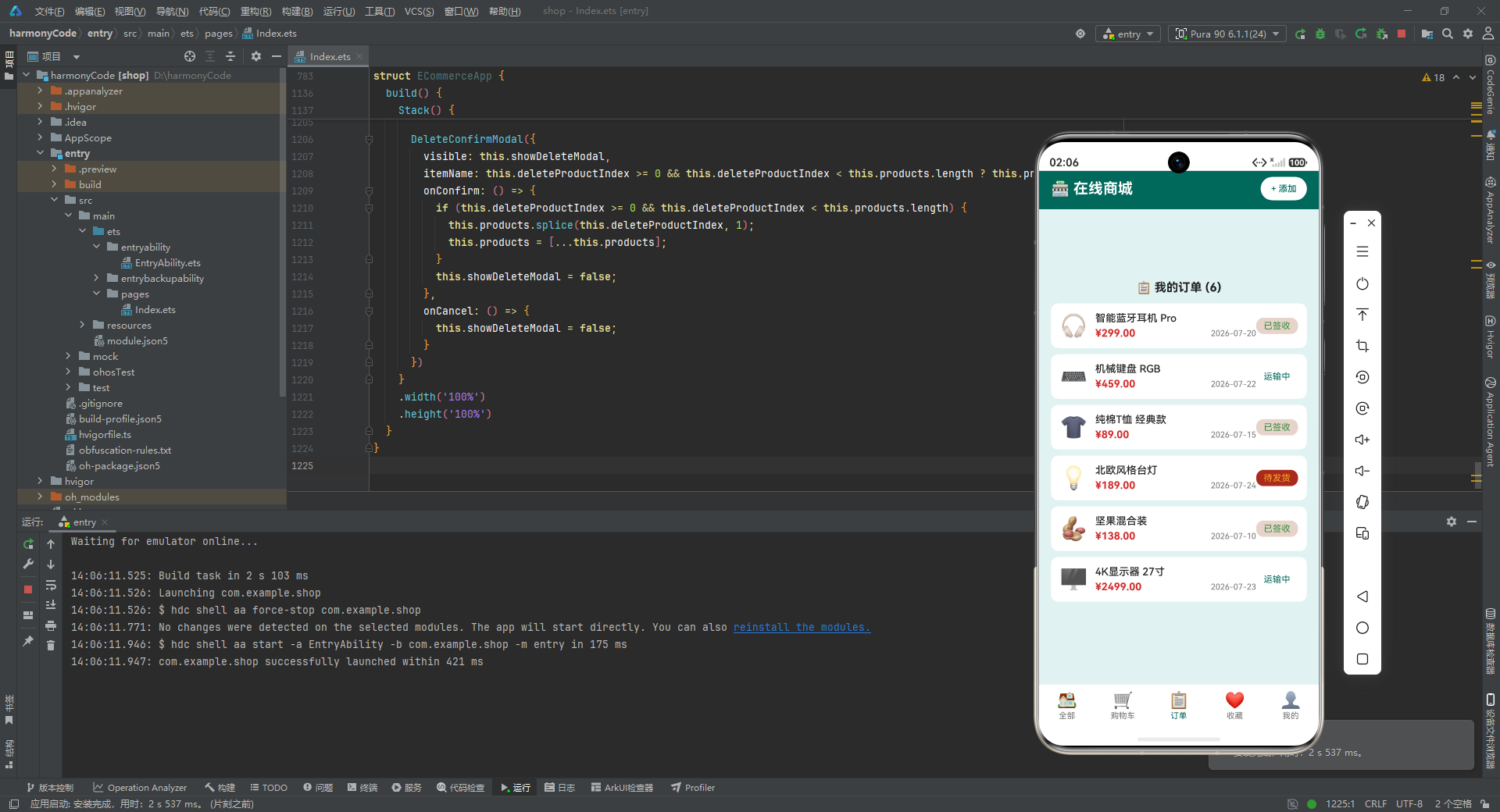The width and height of the screenshot is (1500, 812).
Task: Open Run panel settings gear
Action: pos(1452,522)
